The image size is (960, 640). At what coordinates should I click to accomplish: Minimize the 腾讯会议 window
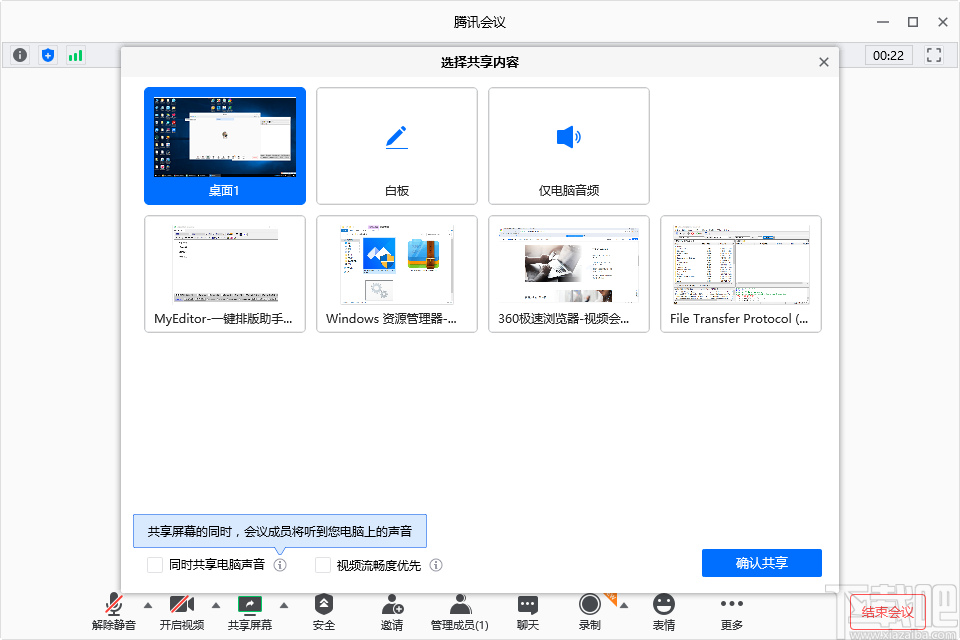pyautogui.click(x=883, y=22)
